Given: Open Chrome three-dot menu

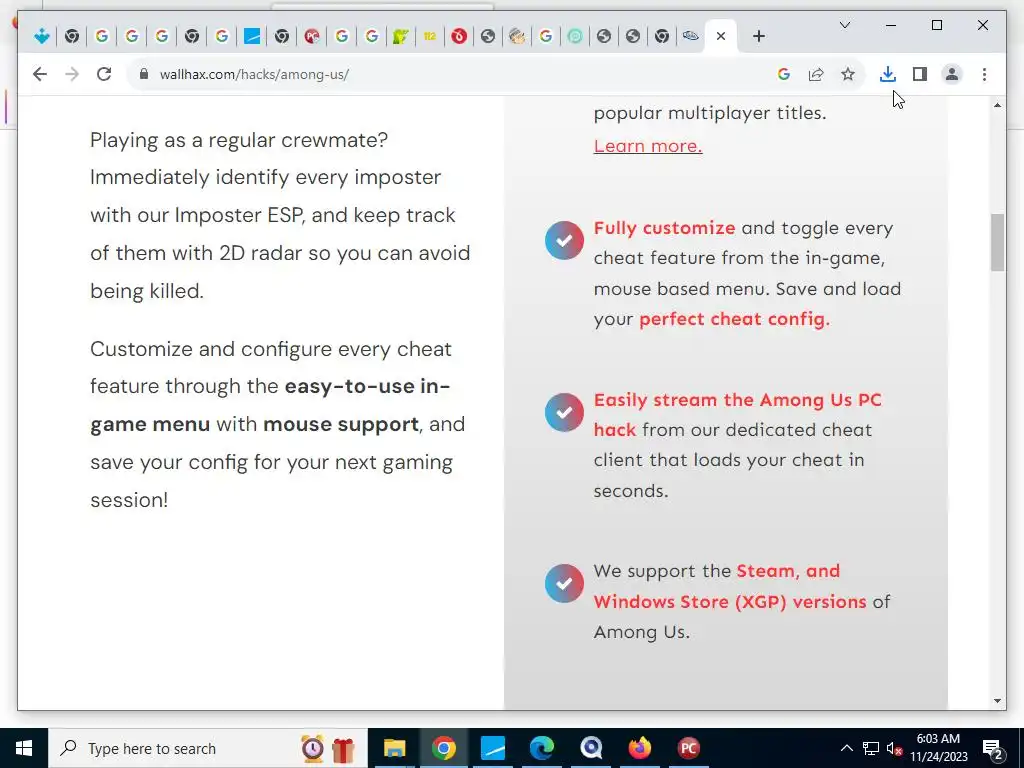Looking at the screenshot, I should (x=984, y=74).
